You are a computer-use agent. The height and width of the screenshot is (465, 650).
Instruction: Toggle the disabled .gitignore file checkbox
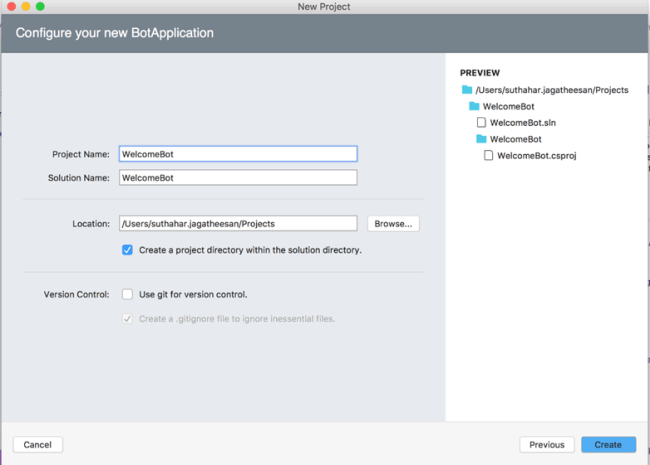(127, 319)
